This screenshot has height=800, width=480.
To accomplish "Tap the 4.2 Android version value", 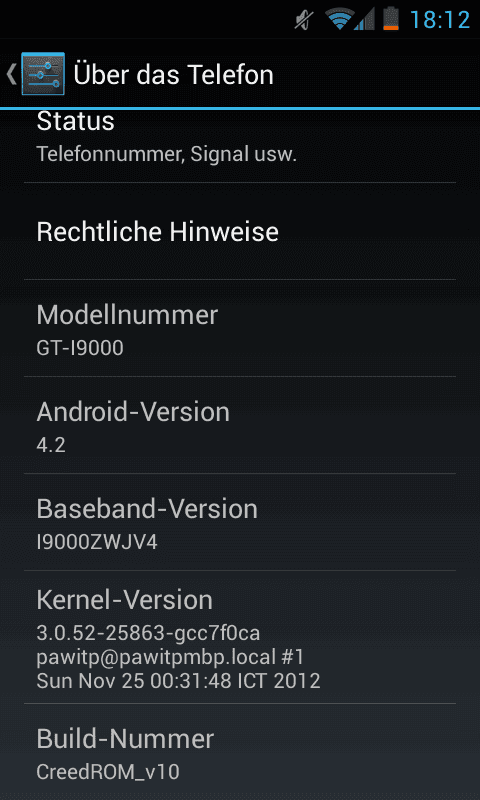I will [51, 445].
